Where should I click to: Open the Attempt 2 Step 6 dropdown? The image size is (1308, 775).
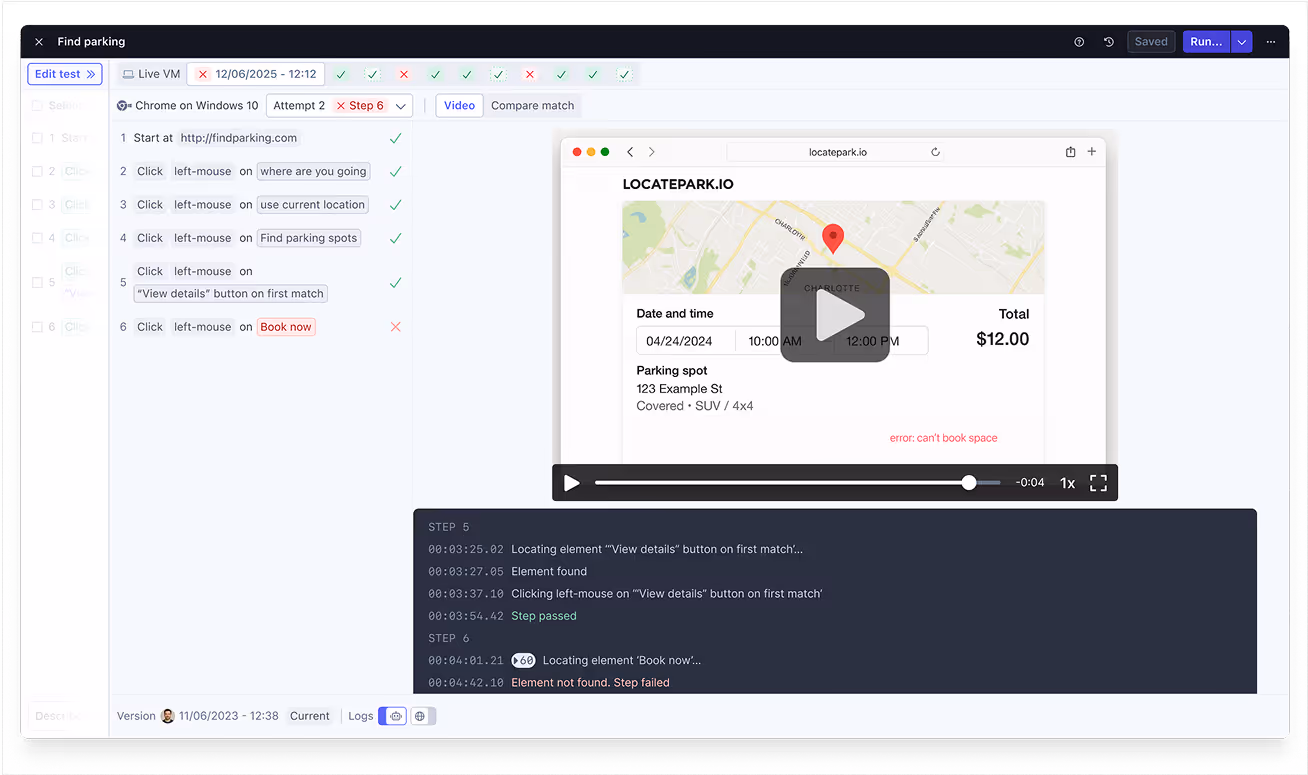coord(339,105)
